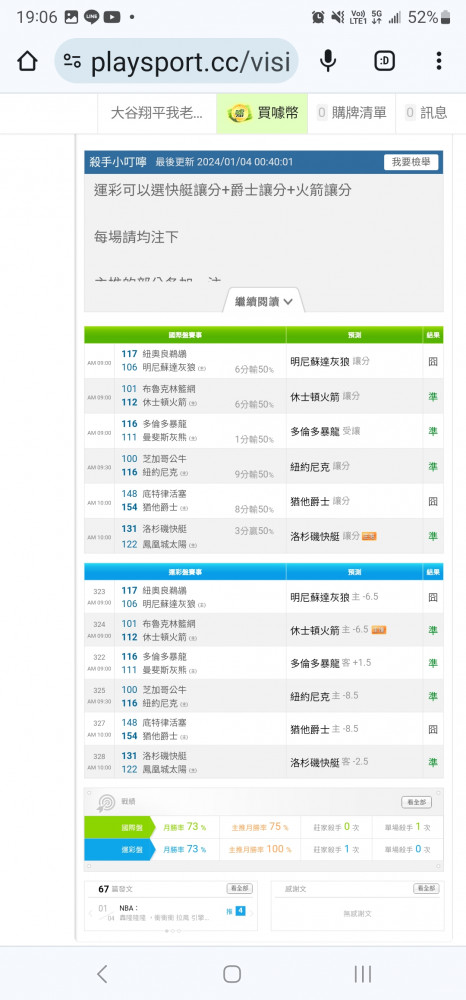This screenshot has width=466, height=1000.
Task: Expand the post with 繼續閱讀
Action: point(263,302)
